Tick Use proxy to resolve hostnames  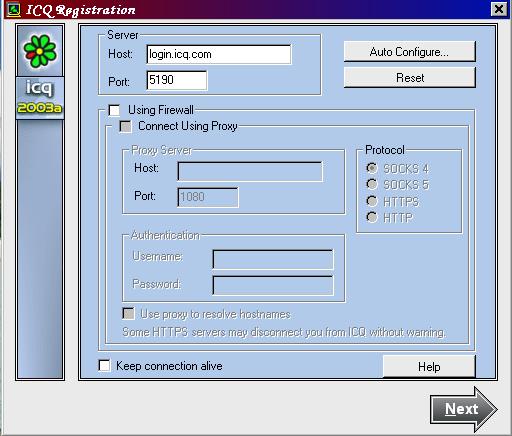pyautogui.click(x=128, y=314)
